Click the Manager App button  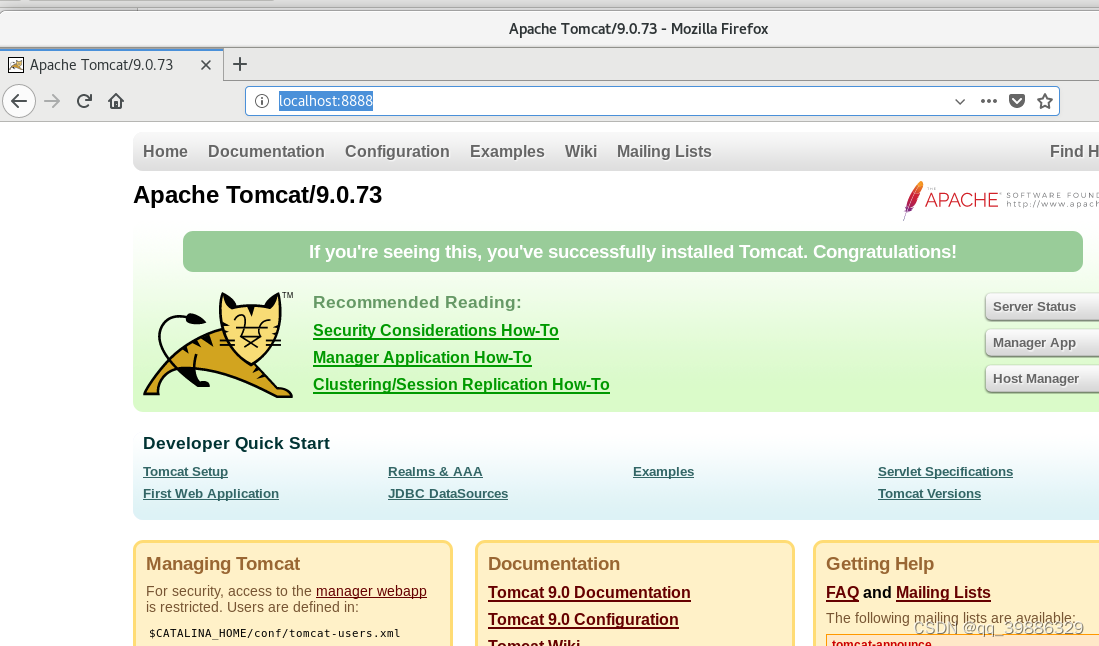point(1042,343)
